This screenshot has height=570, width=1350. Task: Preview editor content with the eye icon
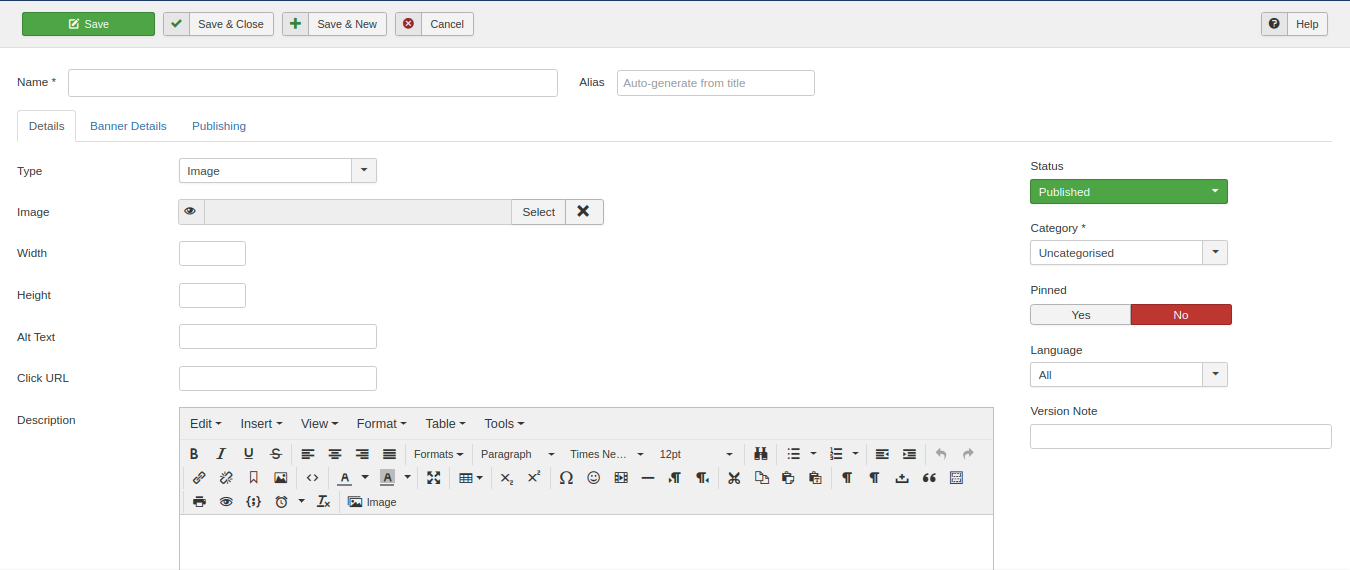(226, 502)
